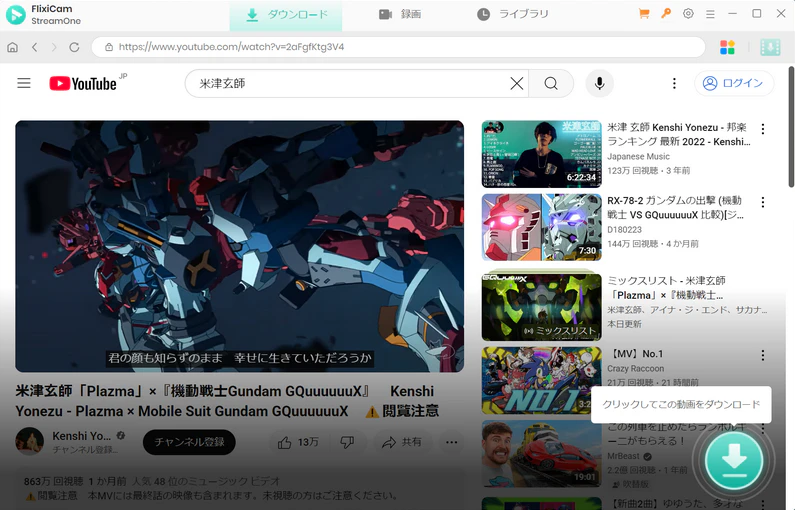795x510 pixels.
Task: Like the video with thumbs-up 13万
Action: click(298, 443)
